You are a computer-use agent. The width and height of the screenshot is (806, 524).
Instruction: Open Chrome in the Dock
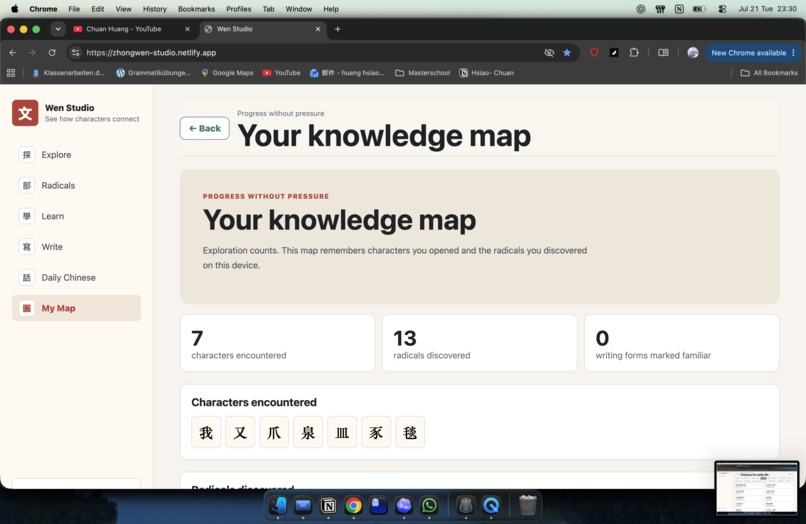pyautogui.click(x=354, y=506)
